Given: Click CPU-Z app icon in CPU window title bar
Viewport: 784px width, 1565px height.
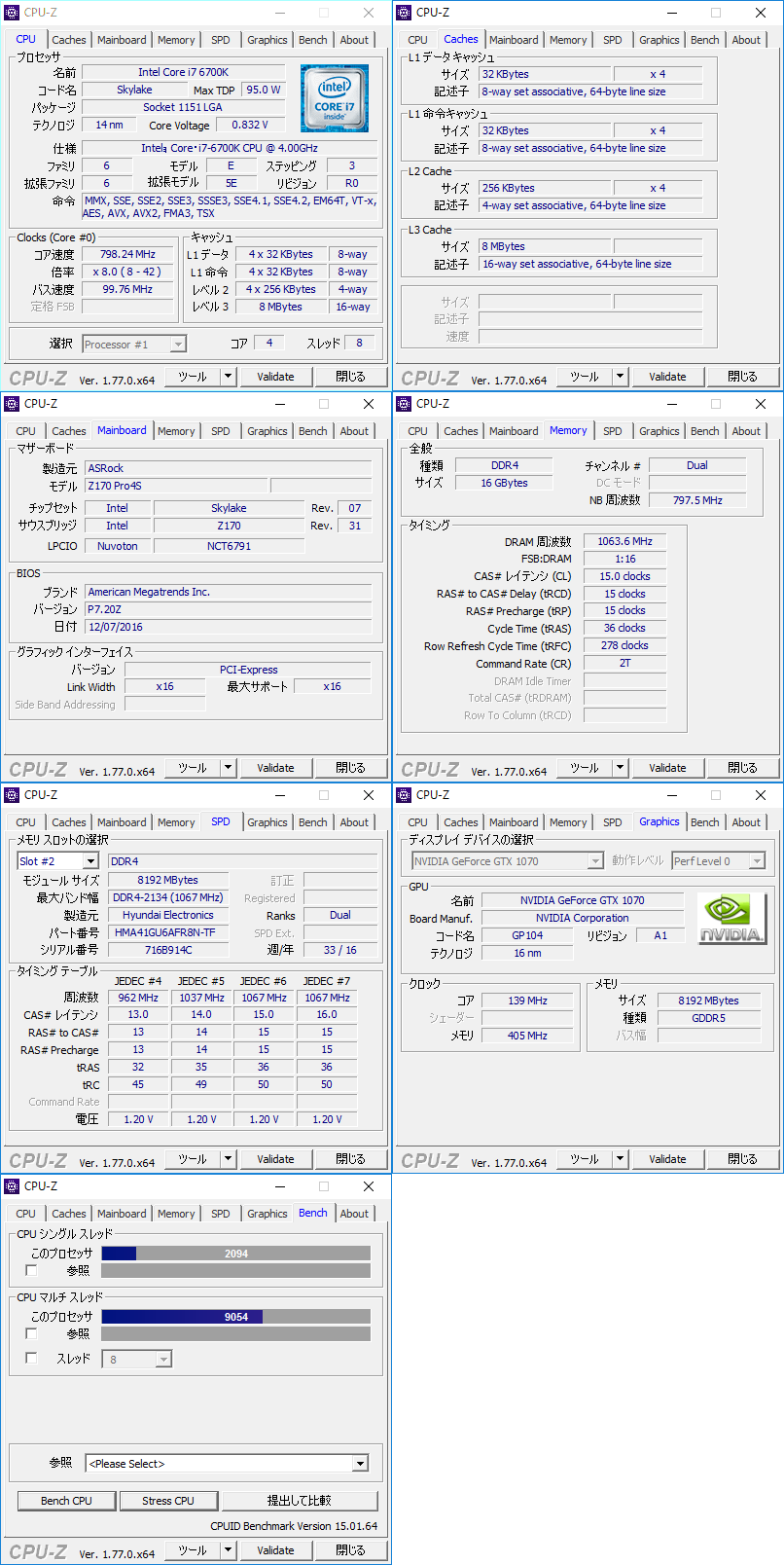Looking at the screenshot, I should 13,13.
